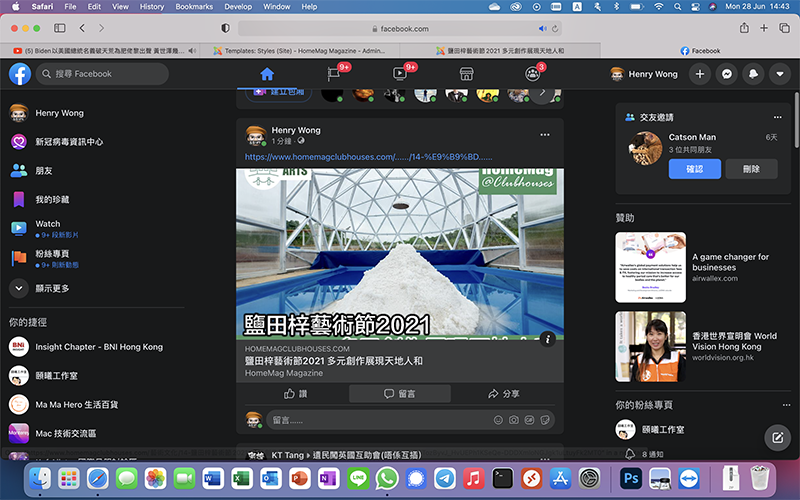800x500 pixels.
Task: Open the Groups icon in top navigation
Action: pos(532,74)
